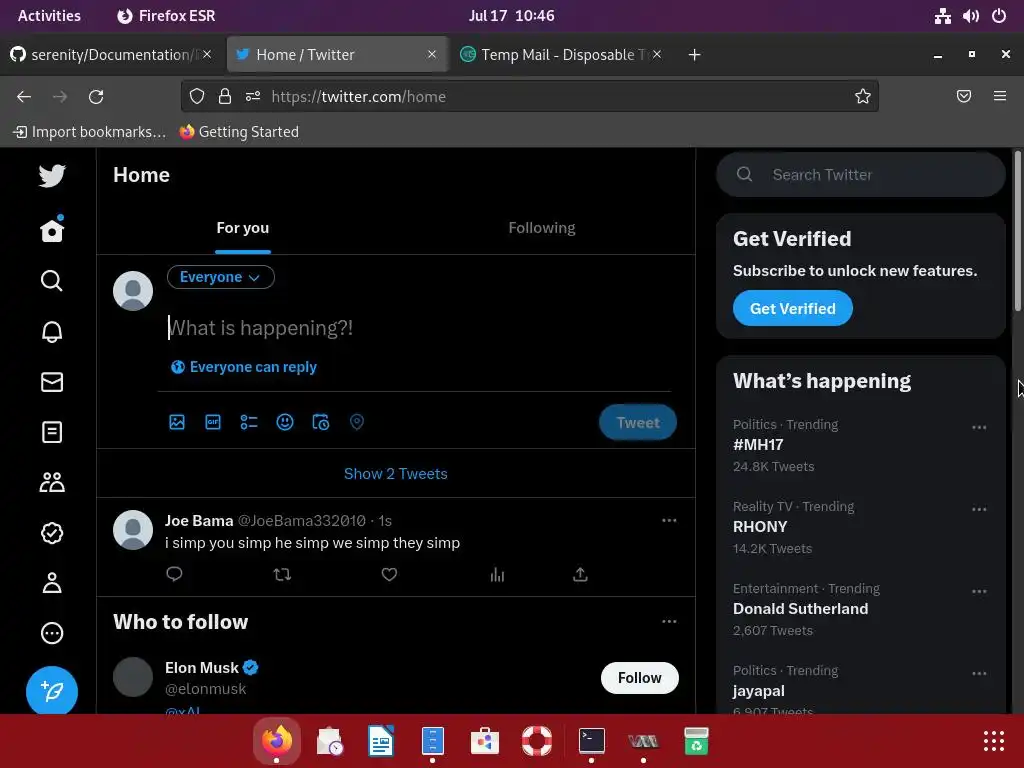Open Getting Started bookmark
Screen dimensions: 1024x768
tap(239, 132)
